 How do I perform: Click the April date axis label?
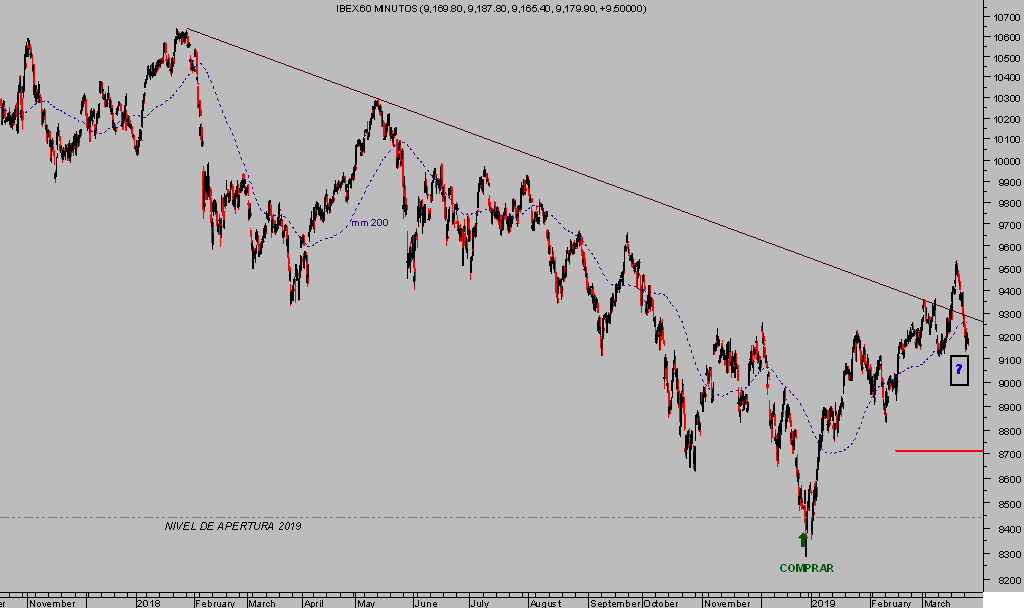tap(313, 603)
